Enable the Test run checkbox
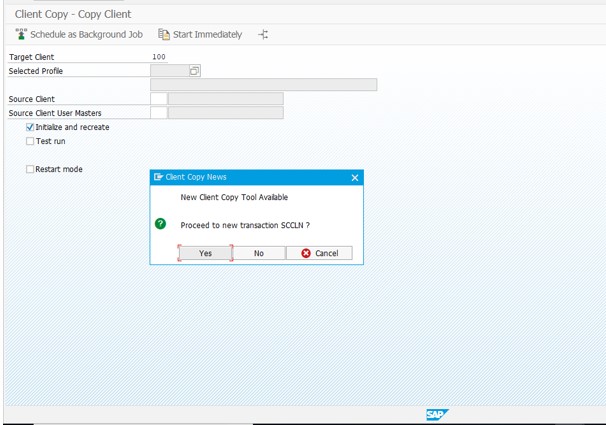Screen dimensions: 606x425 (30, 141)
